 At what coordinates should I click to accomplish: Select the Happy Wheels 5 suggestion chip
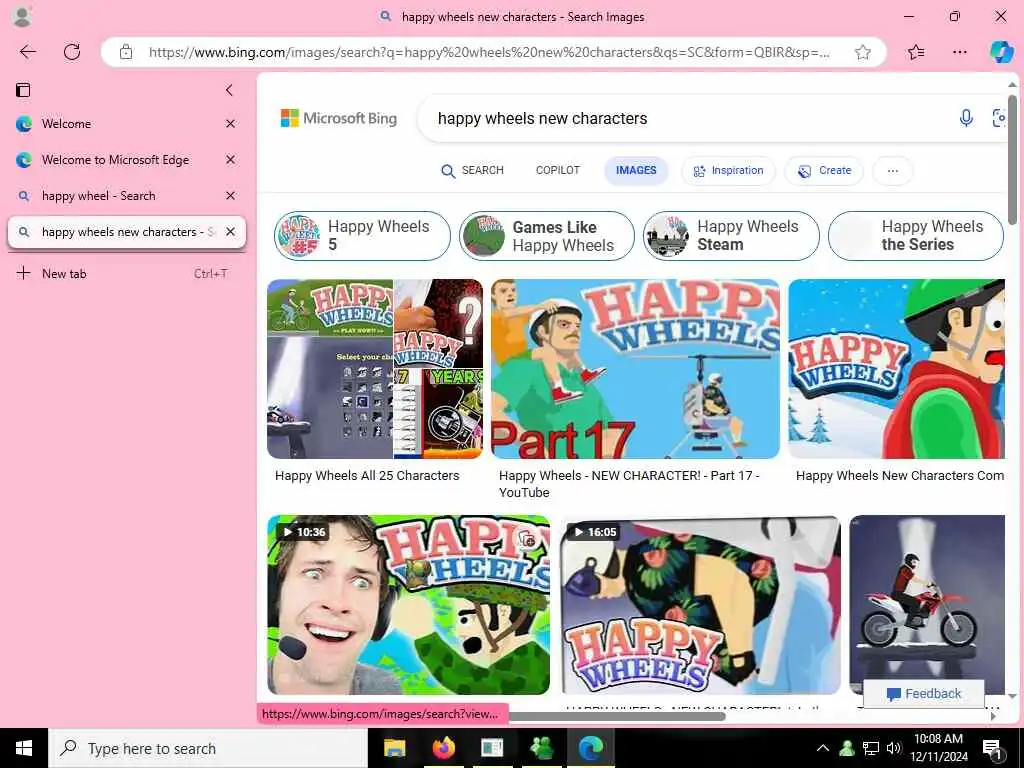click(x=362, y=236)
